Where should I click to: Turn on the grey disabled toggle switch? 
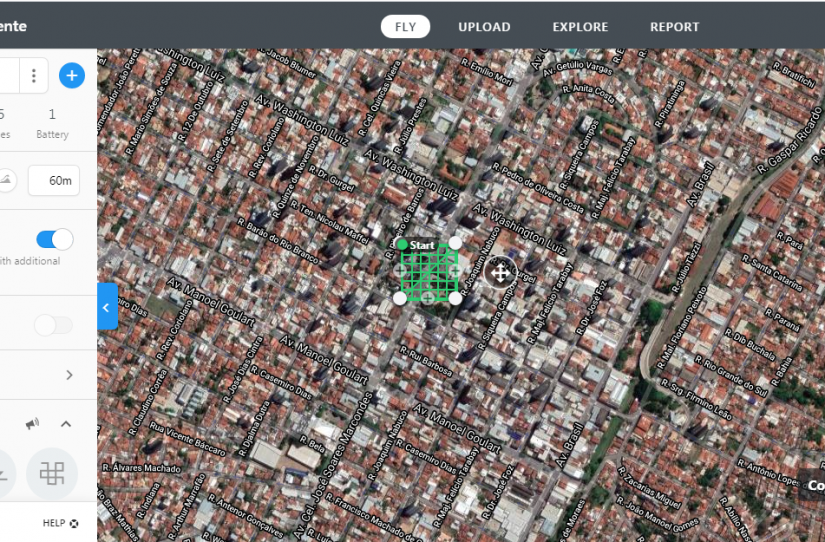pos(54,325)
